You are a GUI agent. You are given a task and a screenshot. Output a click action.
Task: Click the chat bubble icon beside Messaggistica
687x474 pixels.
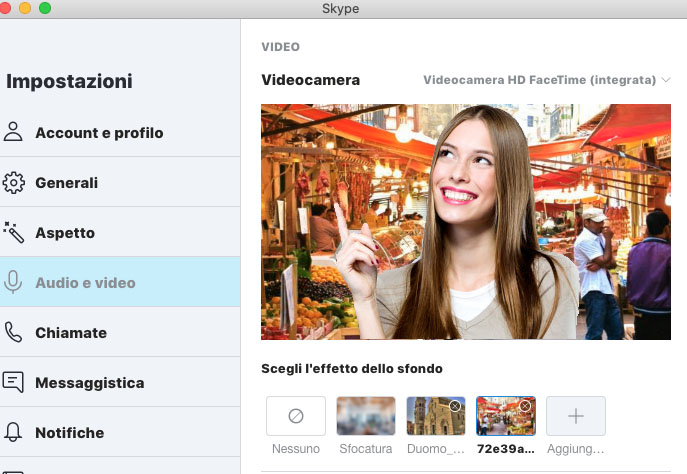pos(13,382)
